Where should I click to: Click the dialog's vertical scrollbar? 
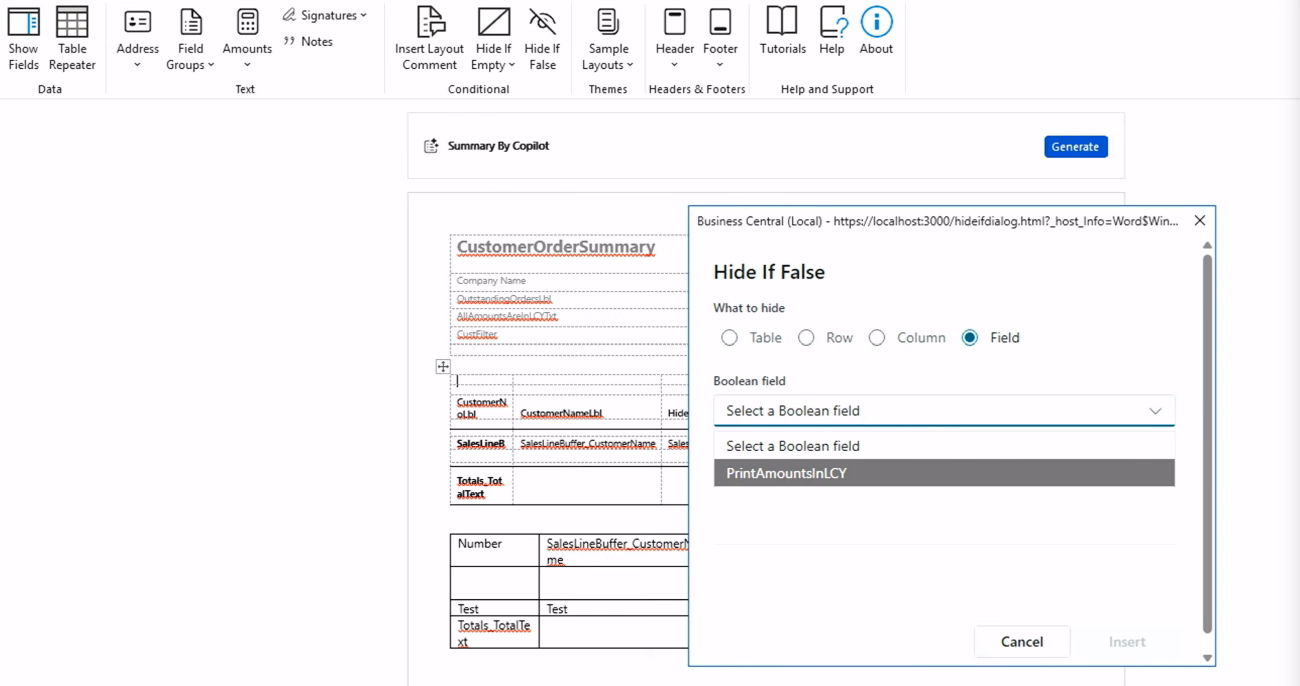pos(1207,443)
